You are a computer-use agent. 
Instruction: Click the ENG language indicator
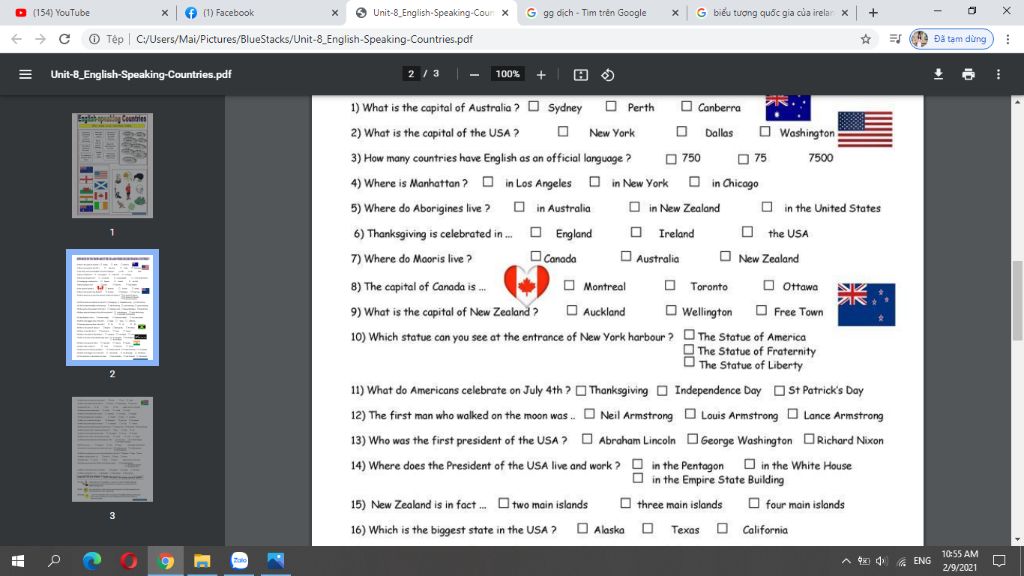[x=922, y=561]
